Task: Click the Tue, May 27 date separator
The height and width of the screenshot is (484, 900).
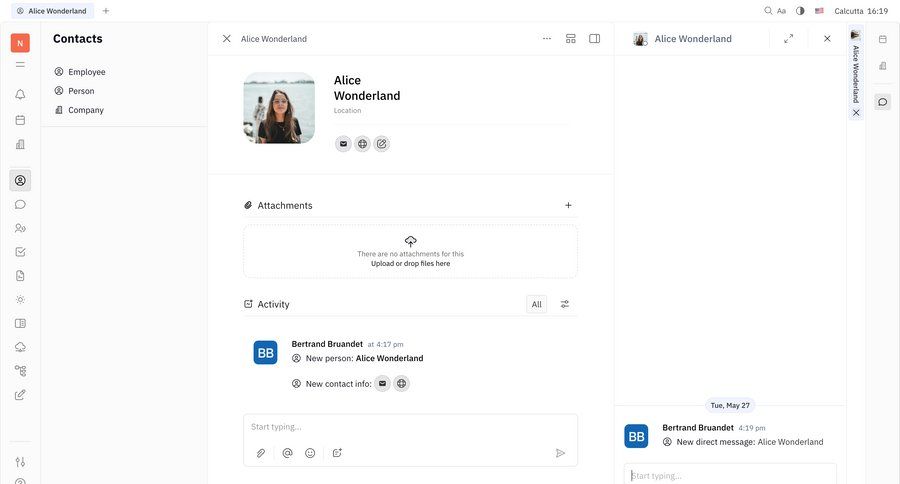Action: tap(730, 405)
